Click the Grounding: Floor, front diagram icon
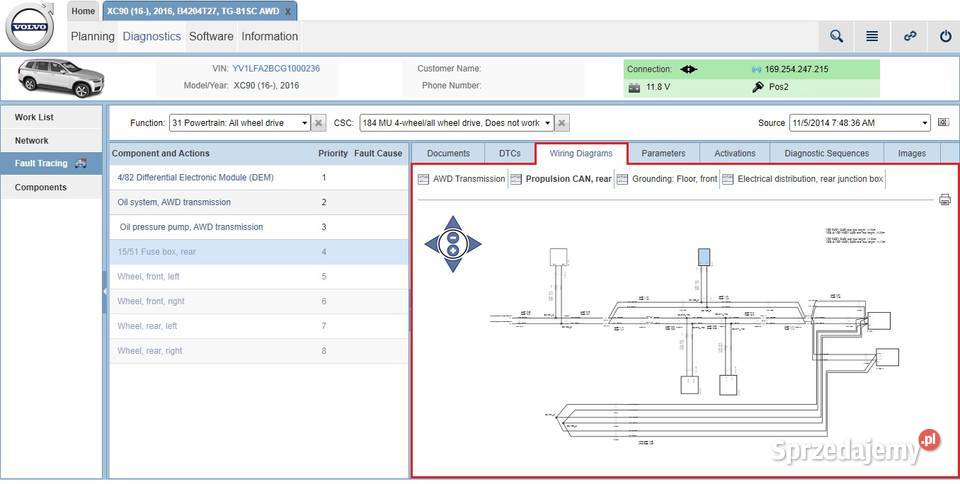The height and width of the screenshot is (484, 960). click(x=623, y=179)
